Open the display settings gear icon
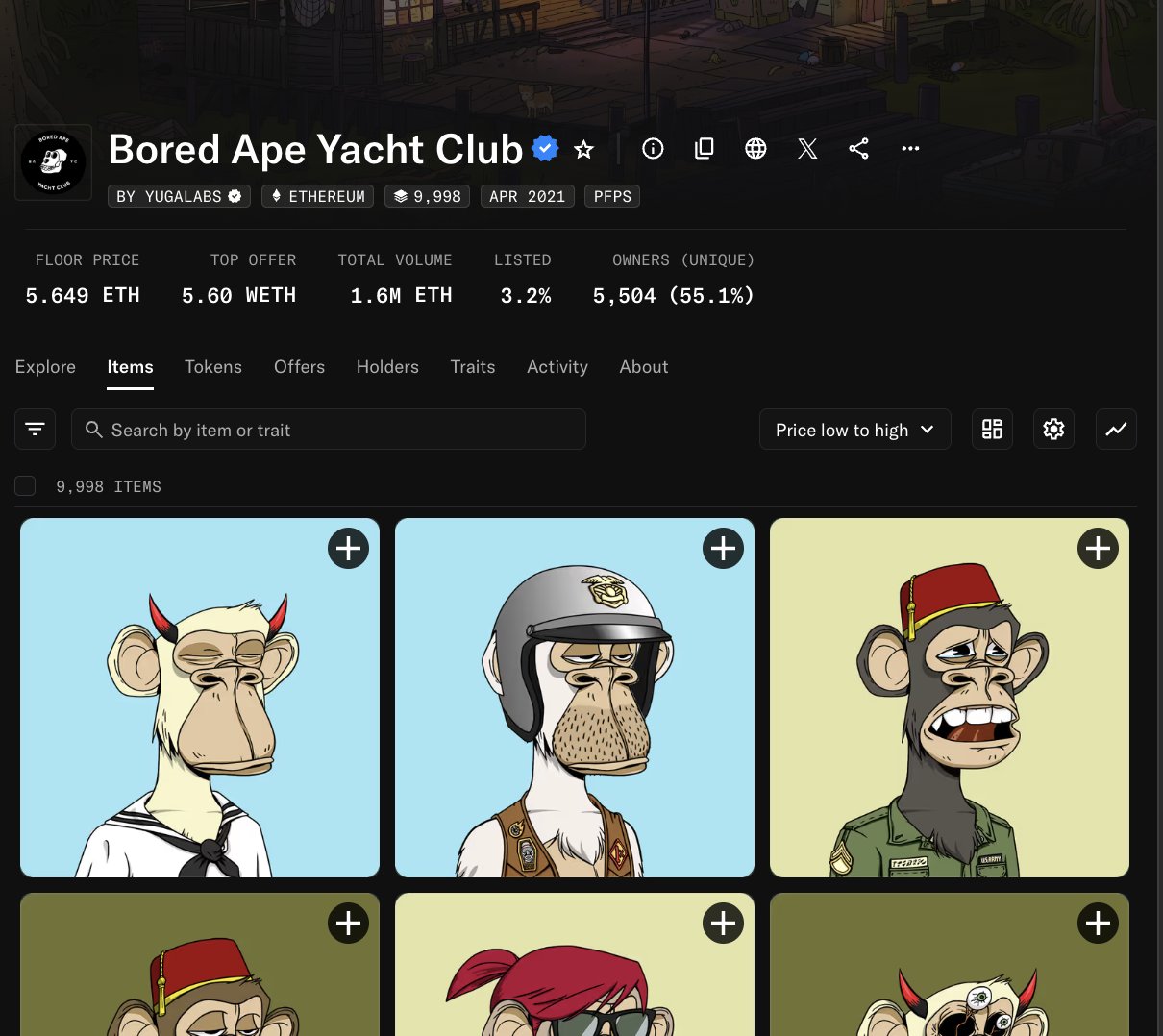Viewport: 1163px width, 1036px height. pos(1053,430)
